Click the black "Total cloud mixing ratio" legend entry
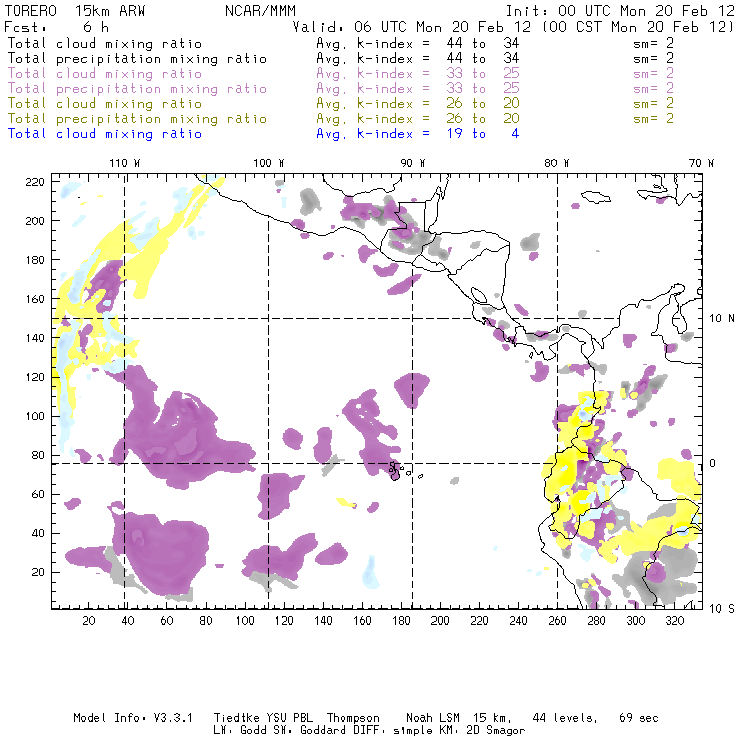The height and width of the screenshot is (740, 740). [x=105, y=43]
